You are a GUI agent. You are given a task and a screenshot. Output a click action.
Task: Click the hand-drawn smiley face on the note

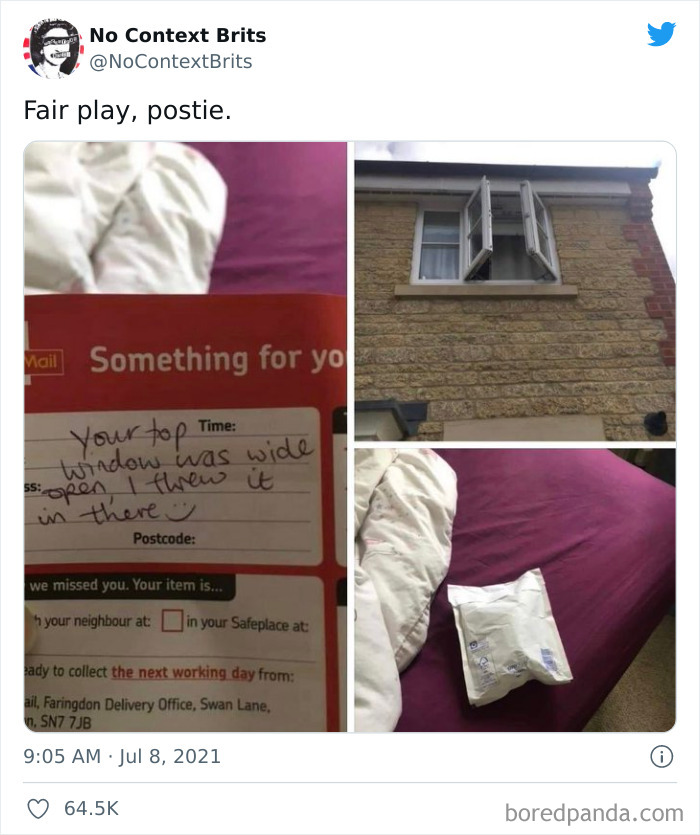click(x=180, y=511)
